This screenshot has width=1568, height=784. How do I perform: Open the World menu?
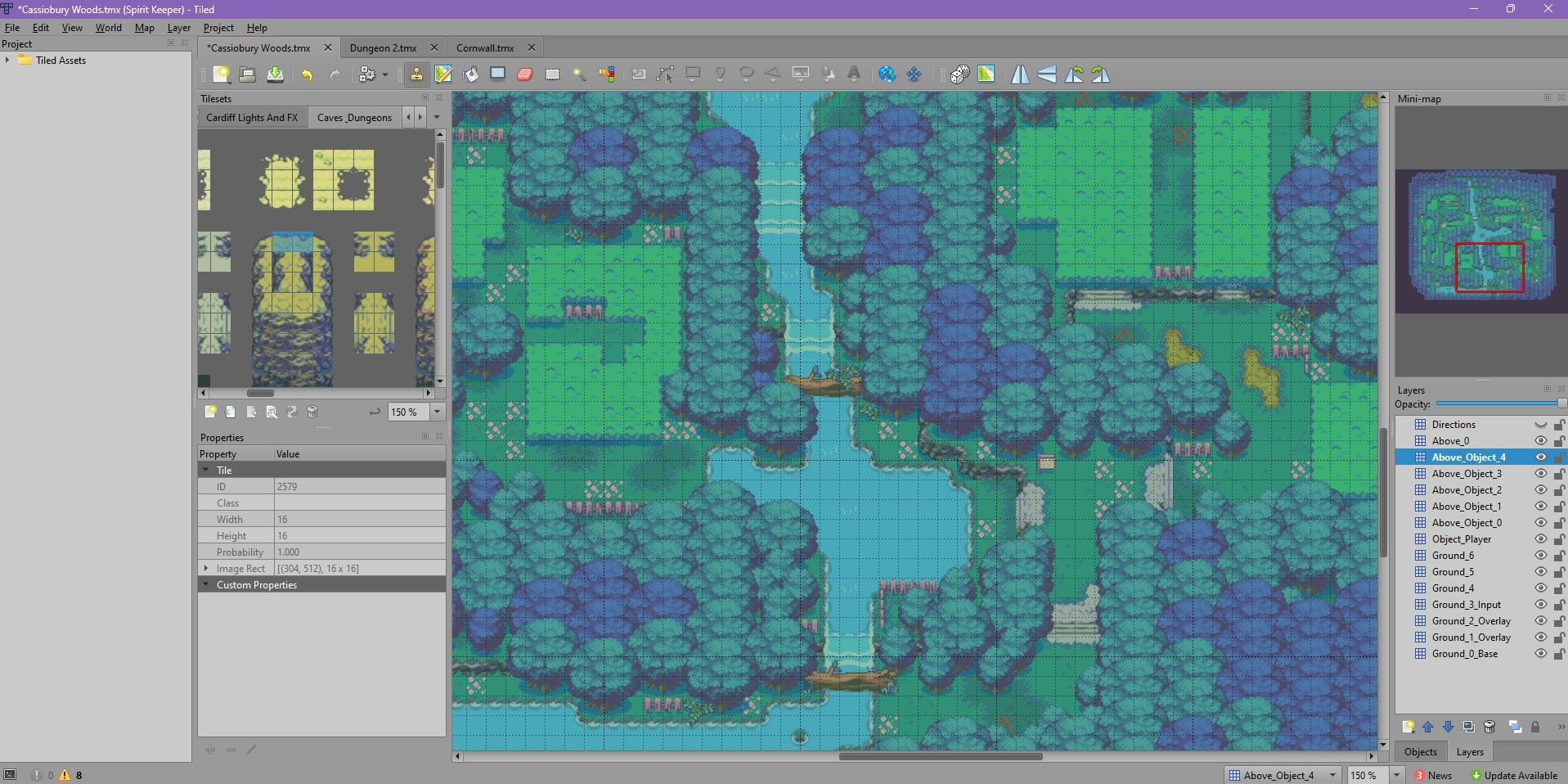click(x=108, y=28)
